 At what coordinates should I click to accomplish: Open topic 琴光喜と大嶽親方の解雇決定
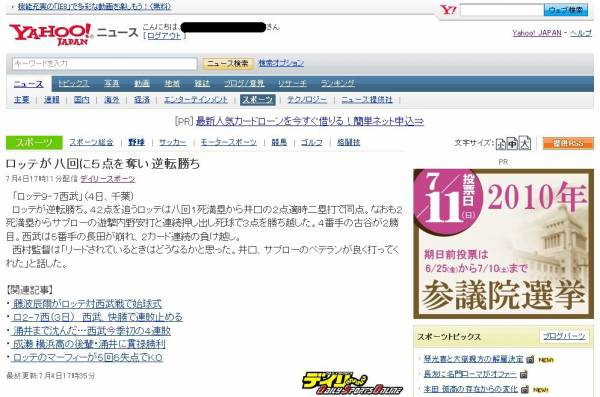[473, 359]
